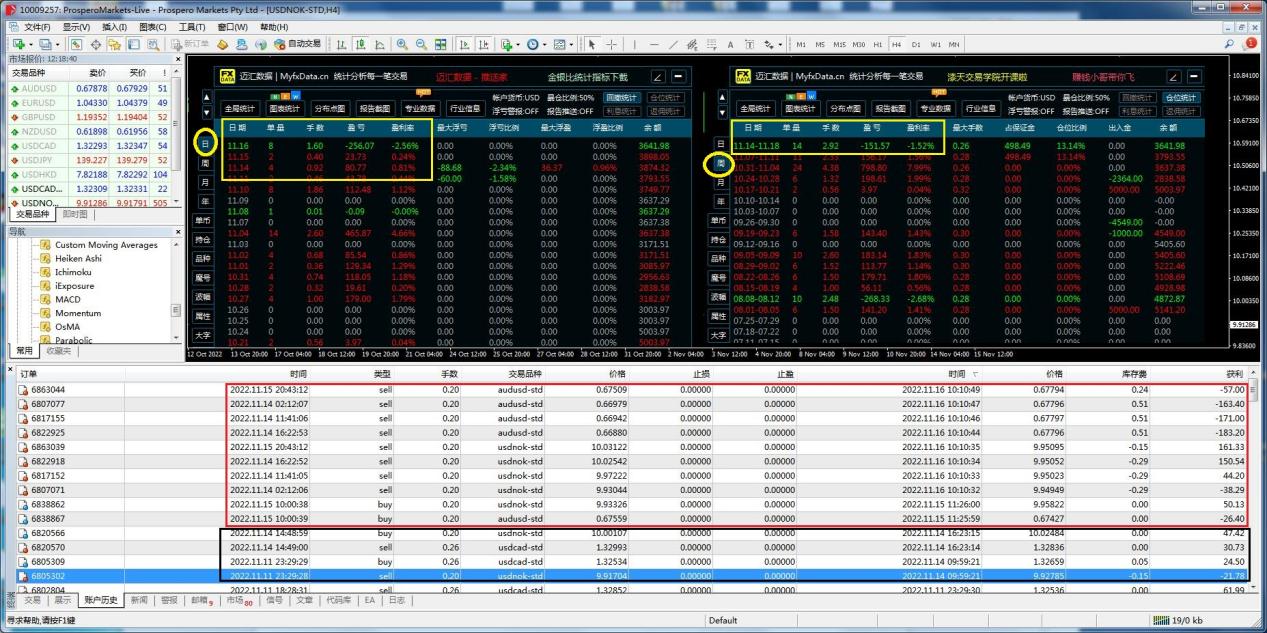This screenshot has width=1267, height=633.
Task: Select the horizontal line drawing tool
Action: tap(654, 44)
